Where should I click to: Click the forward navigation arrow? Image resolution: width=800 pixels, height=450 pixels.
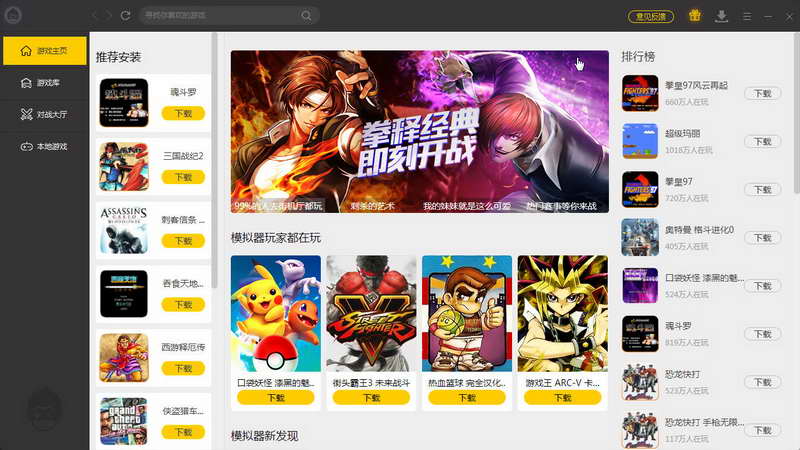coord(109,16)
